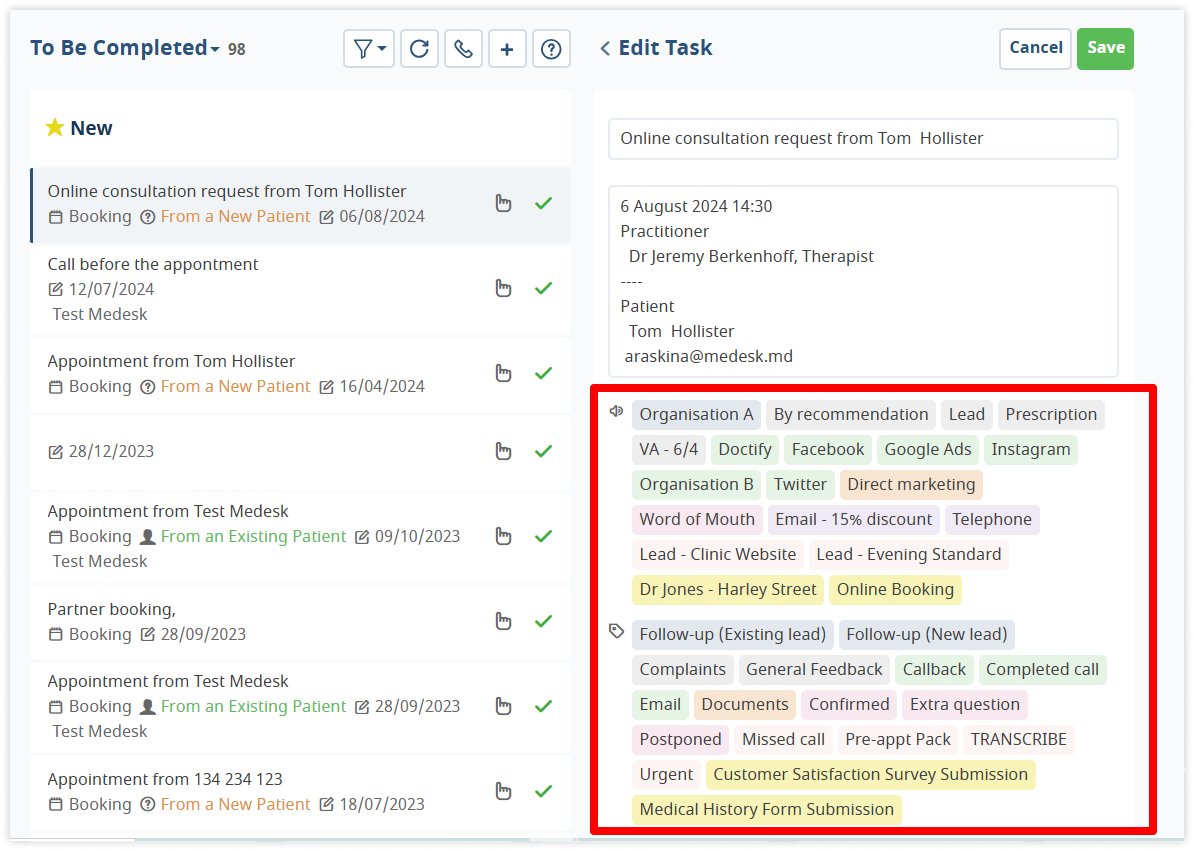Mark 16/04/2024 appointment task as done
The height and width of the screenshot is (851, 1194).
point(544,373)
